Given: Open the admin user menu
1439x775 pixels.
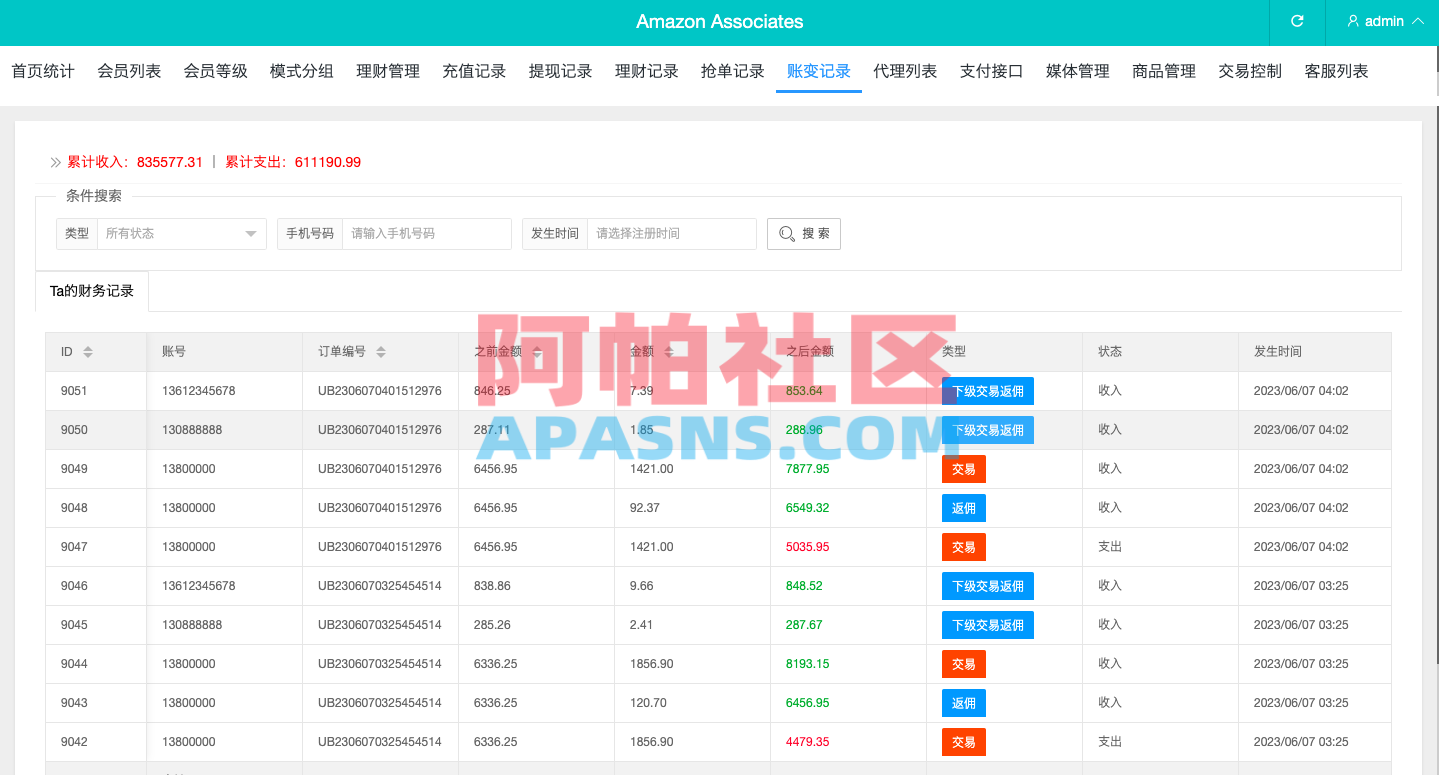Looking at the screenshot, I should tap(1385, 21).
